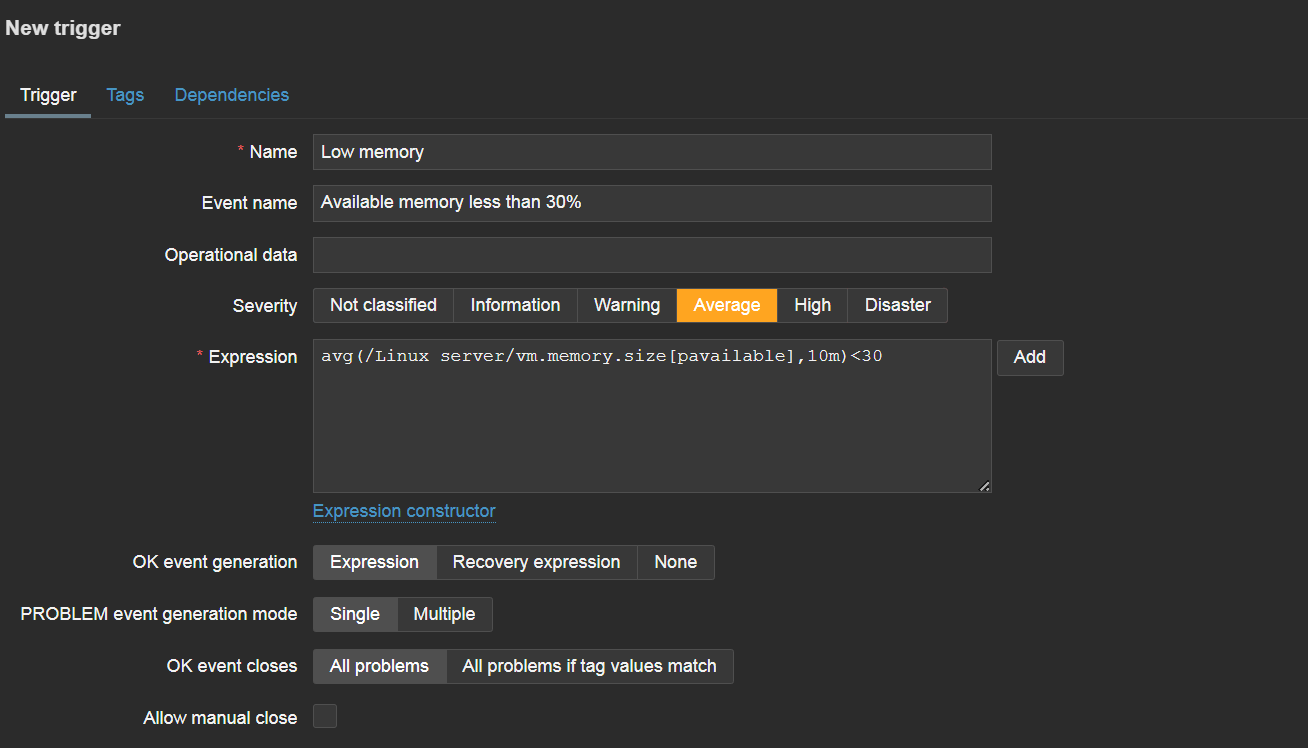The height and width of the screenshot is (748, 1308).
Task: Click inside the Expression text area
Action: click(652, 416)
